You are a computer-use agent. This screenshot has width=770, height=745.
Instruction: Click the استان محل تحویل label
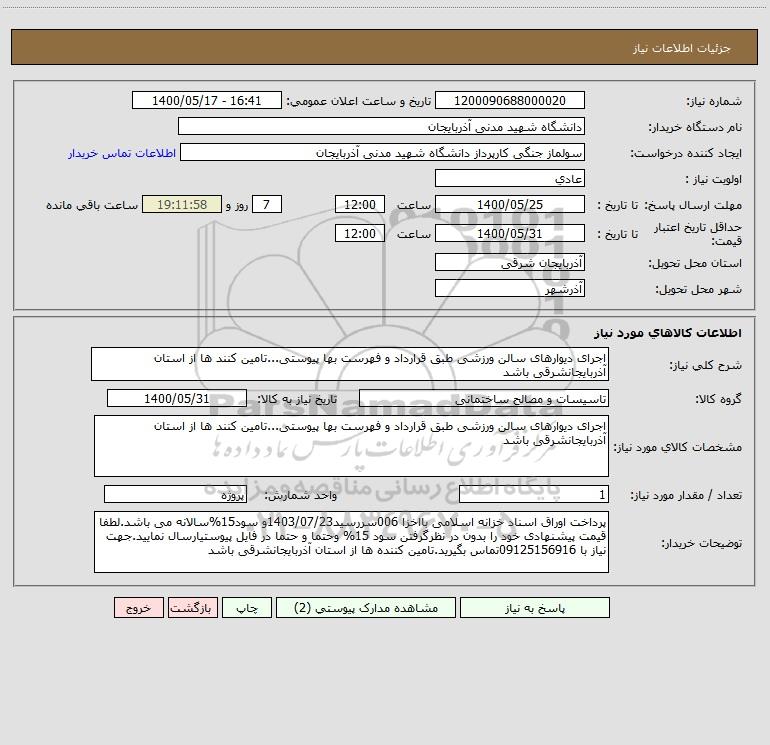click(695, 263)
